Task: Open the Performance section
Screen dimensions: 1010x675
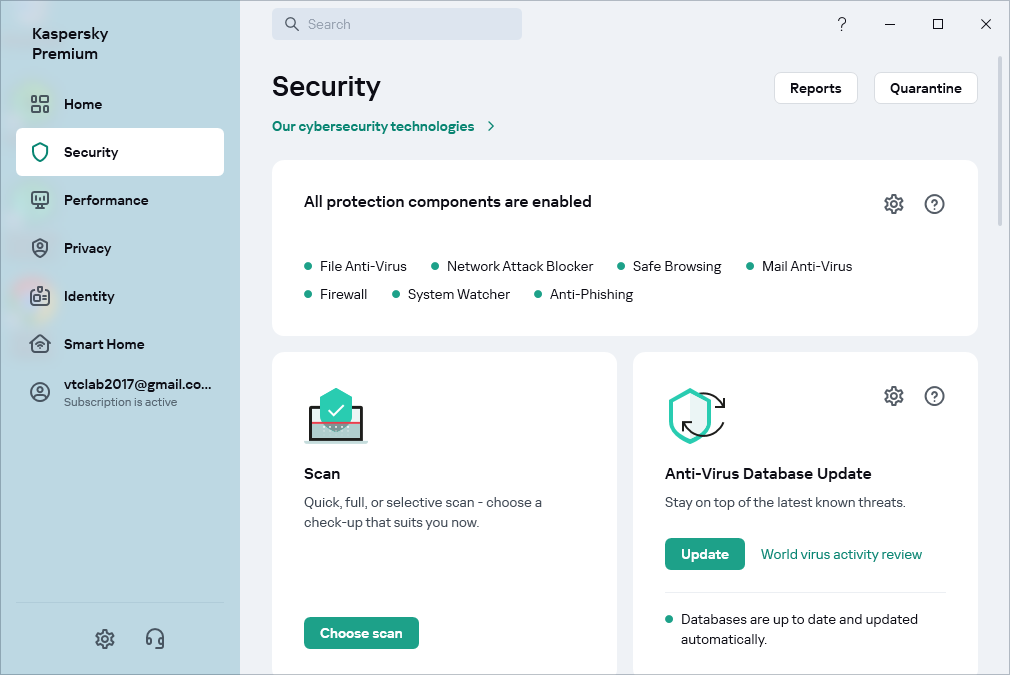Action: 105,200
